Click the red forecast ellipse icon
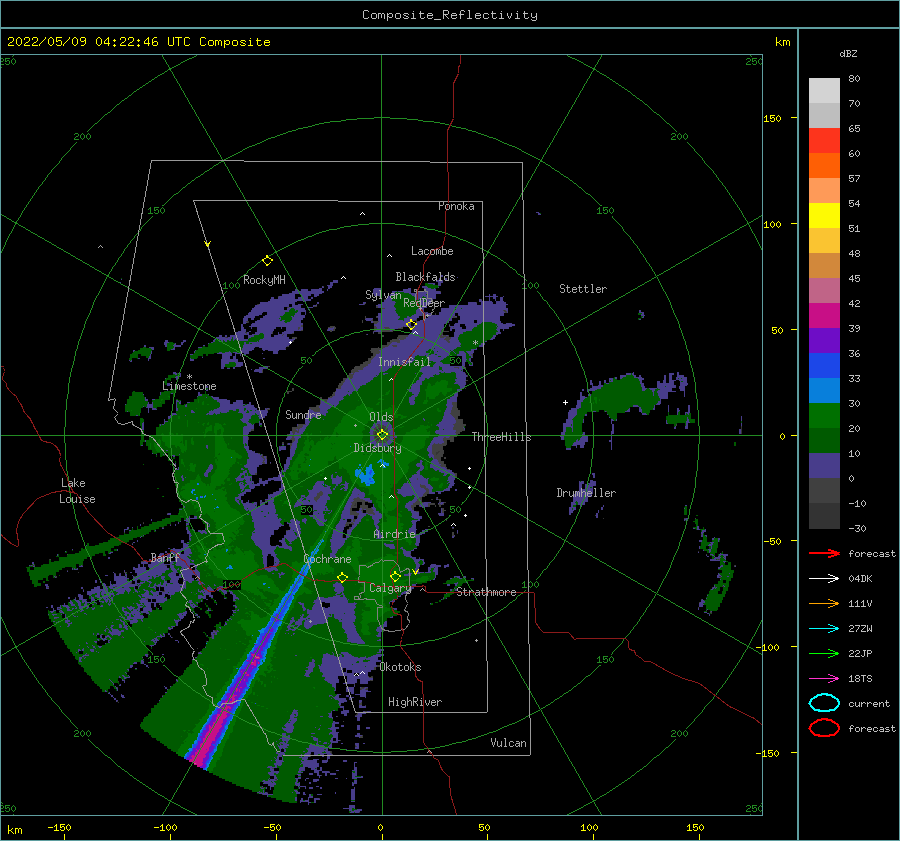This screenshot has width=900, height=841. [824, 728]
